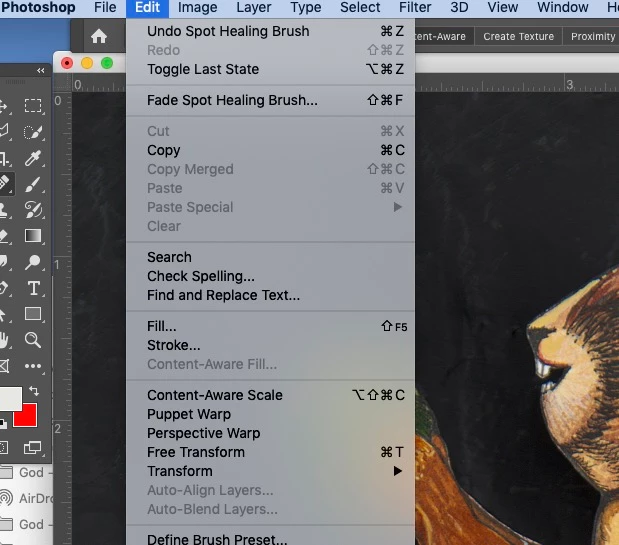
Task: Select the Rectangular Marquee tool
Action: [33, 106]
